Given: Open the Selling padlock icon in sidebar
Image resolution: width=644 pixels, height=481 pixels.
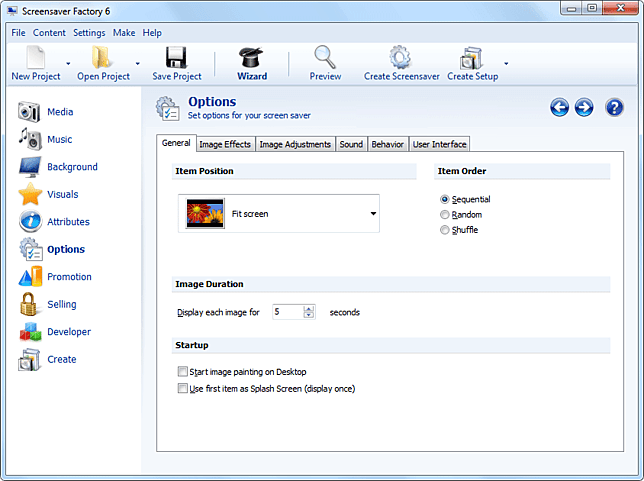Looking at the screenshot, I should (x=29, y=304).
